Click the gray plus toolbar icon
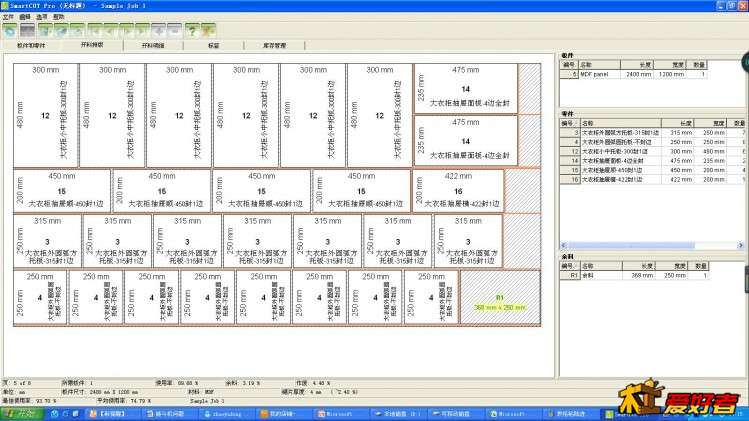The height and width of the screenshot is (421, 749). 158,31
